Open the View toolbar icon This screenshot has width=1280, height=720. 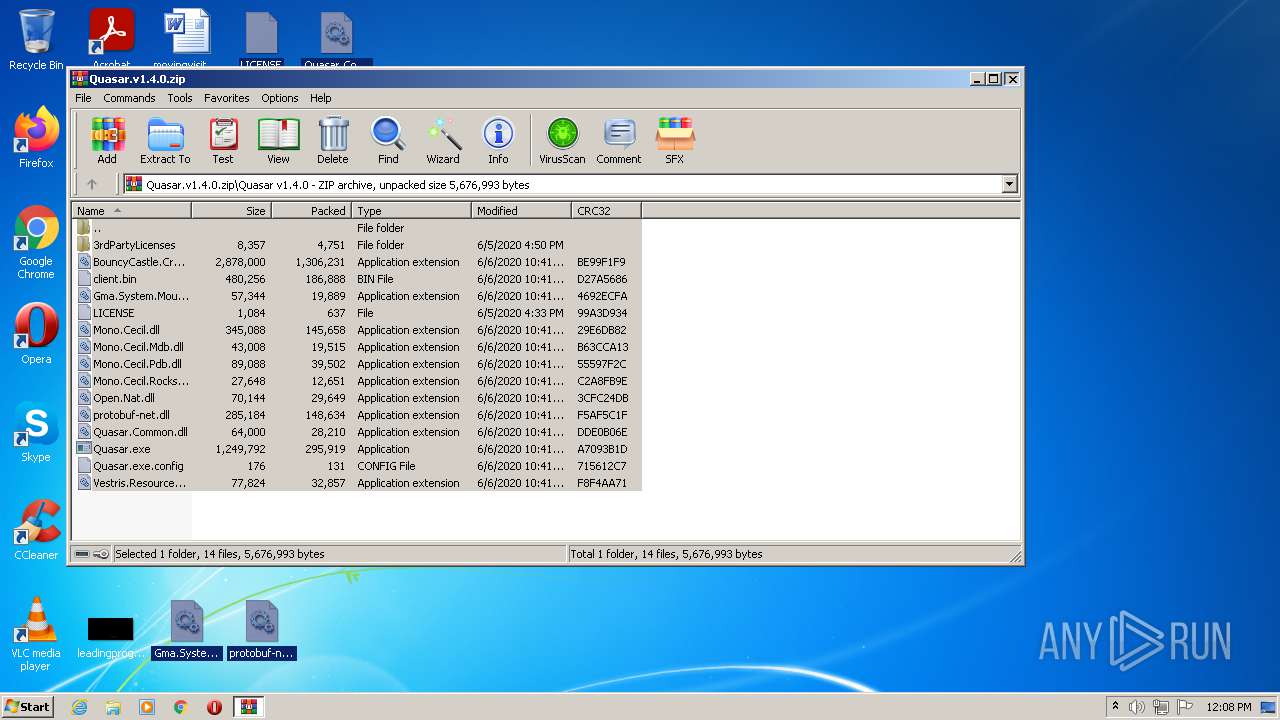click(278, 141)
